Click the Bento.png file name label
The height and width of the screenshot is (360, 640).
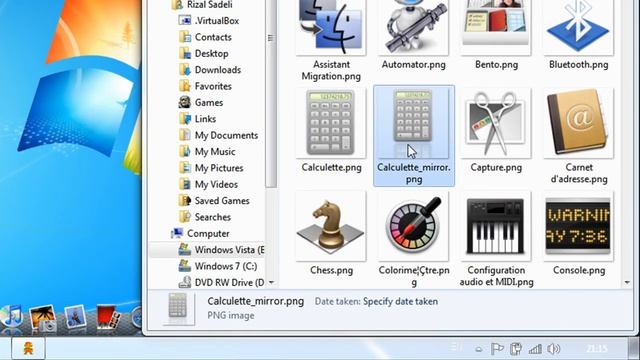pyautogui.click(x=496, y=64)
